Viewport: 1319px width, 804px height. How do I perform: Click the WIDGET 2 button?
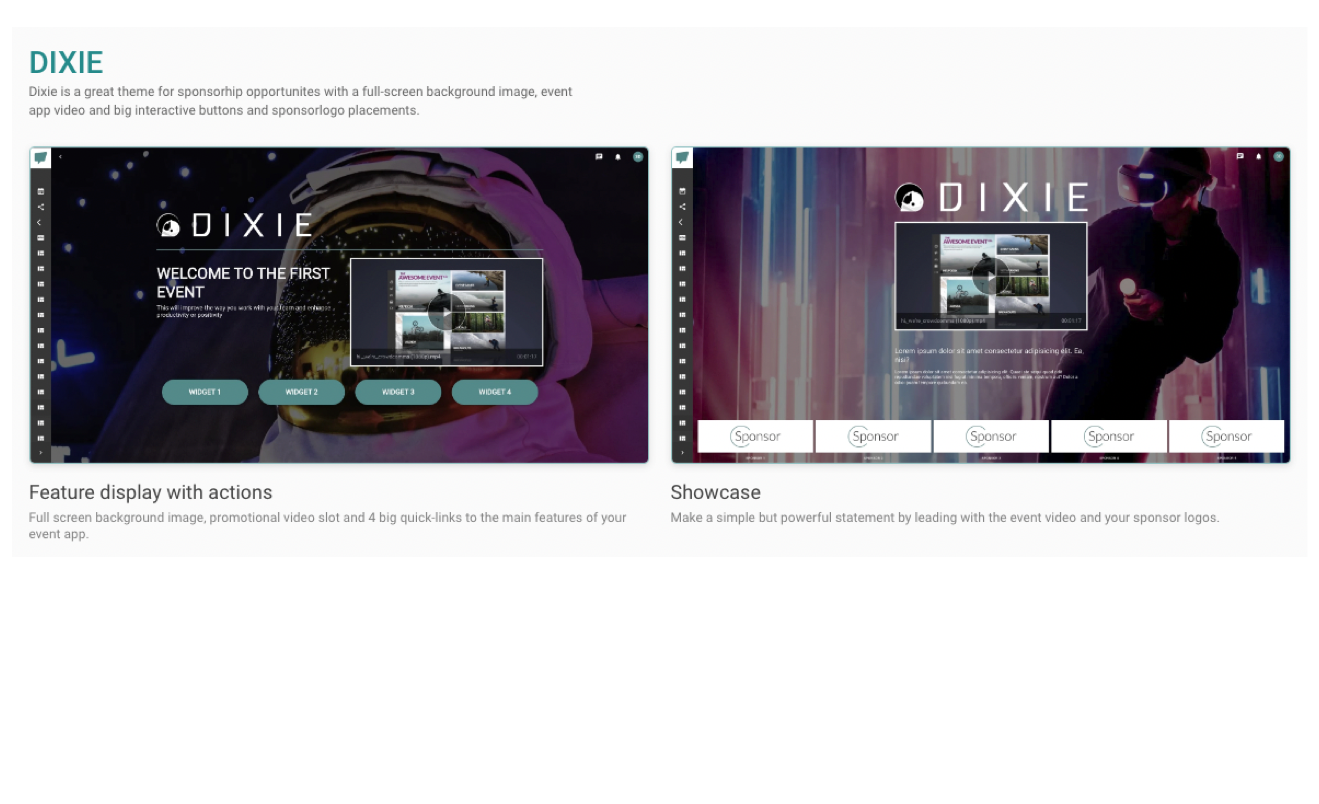(301, 392)
